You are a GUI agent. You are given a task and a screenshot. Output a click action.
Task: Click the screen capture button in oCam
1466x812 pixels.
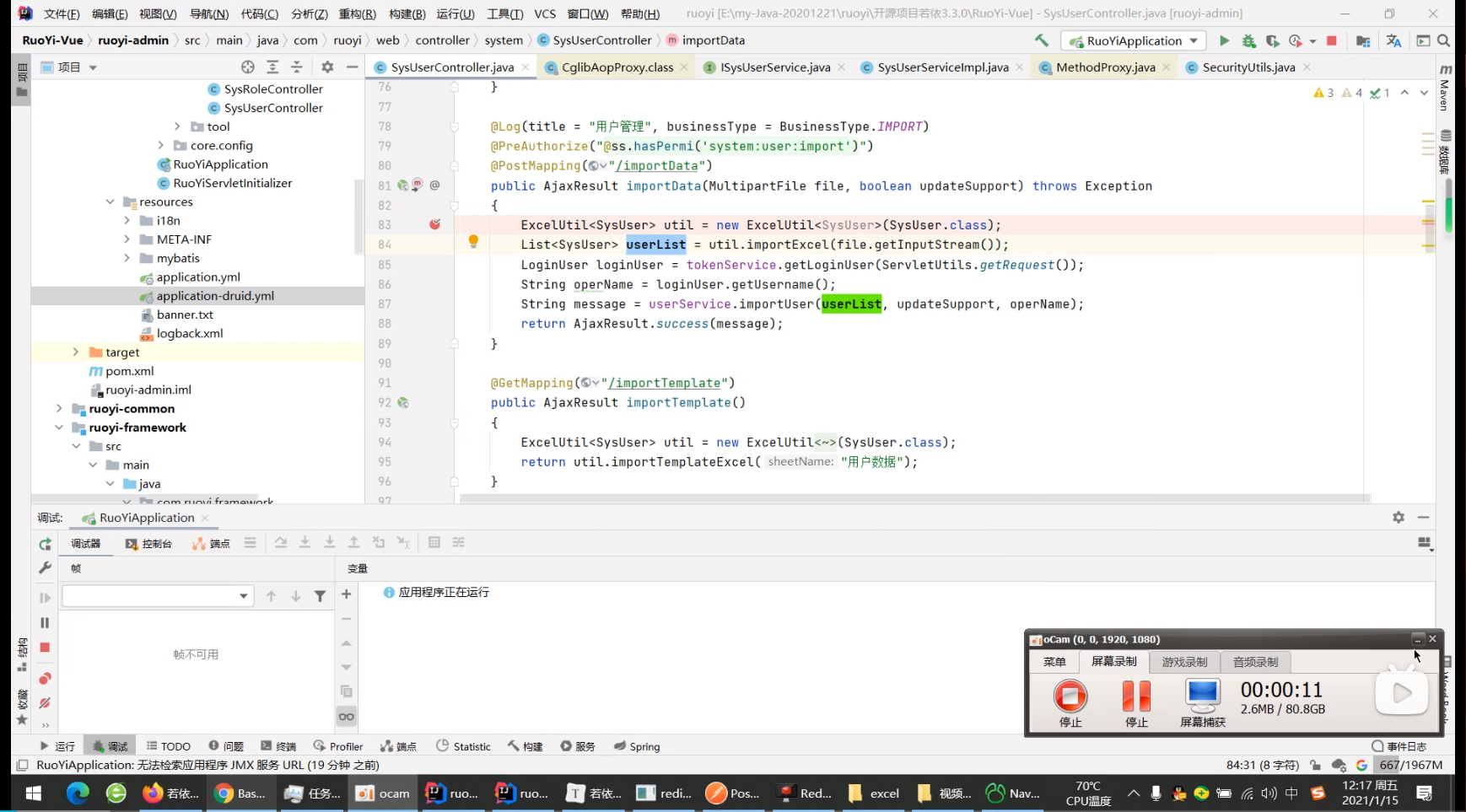tap(1203, 702)
